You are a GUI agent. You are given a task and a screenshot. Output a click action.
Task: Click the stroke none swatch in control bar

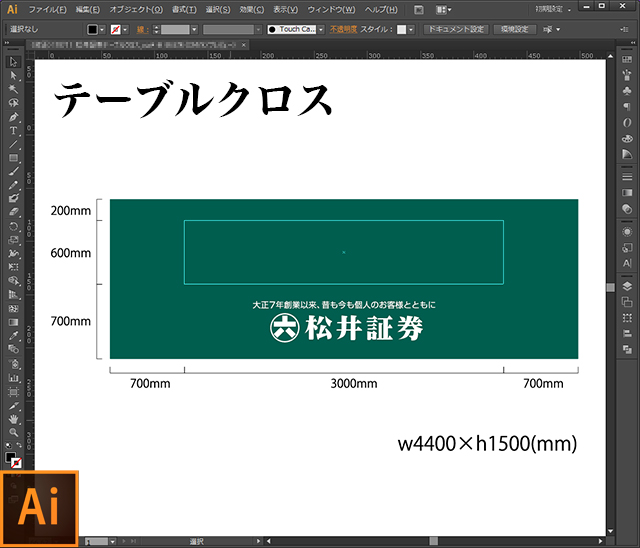click(x=116, y=29)
